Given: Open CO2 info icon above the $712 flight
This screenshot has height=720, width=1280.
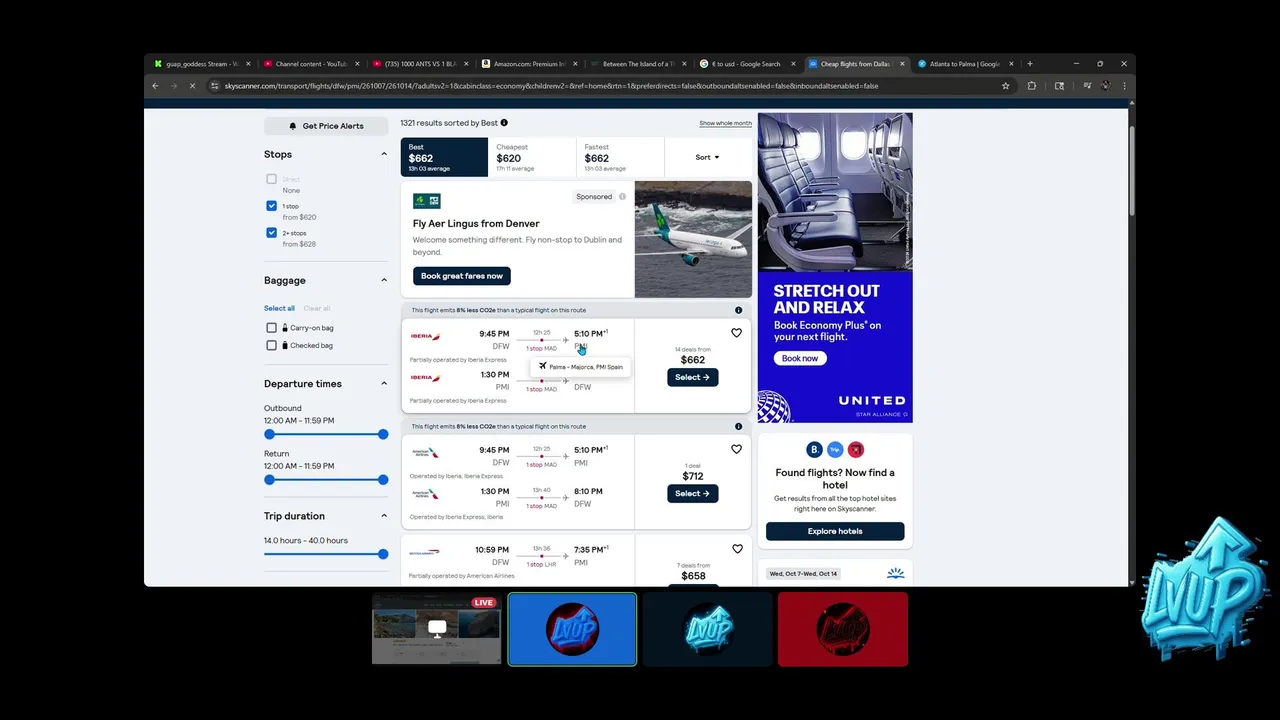Looking at the screenshot, I should (x=738, y=426).
